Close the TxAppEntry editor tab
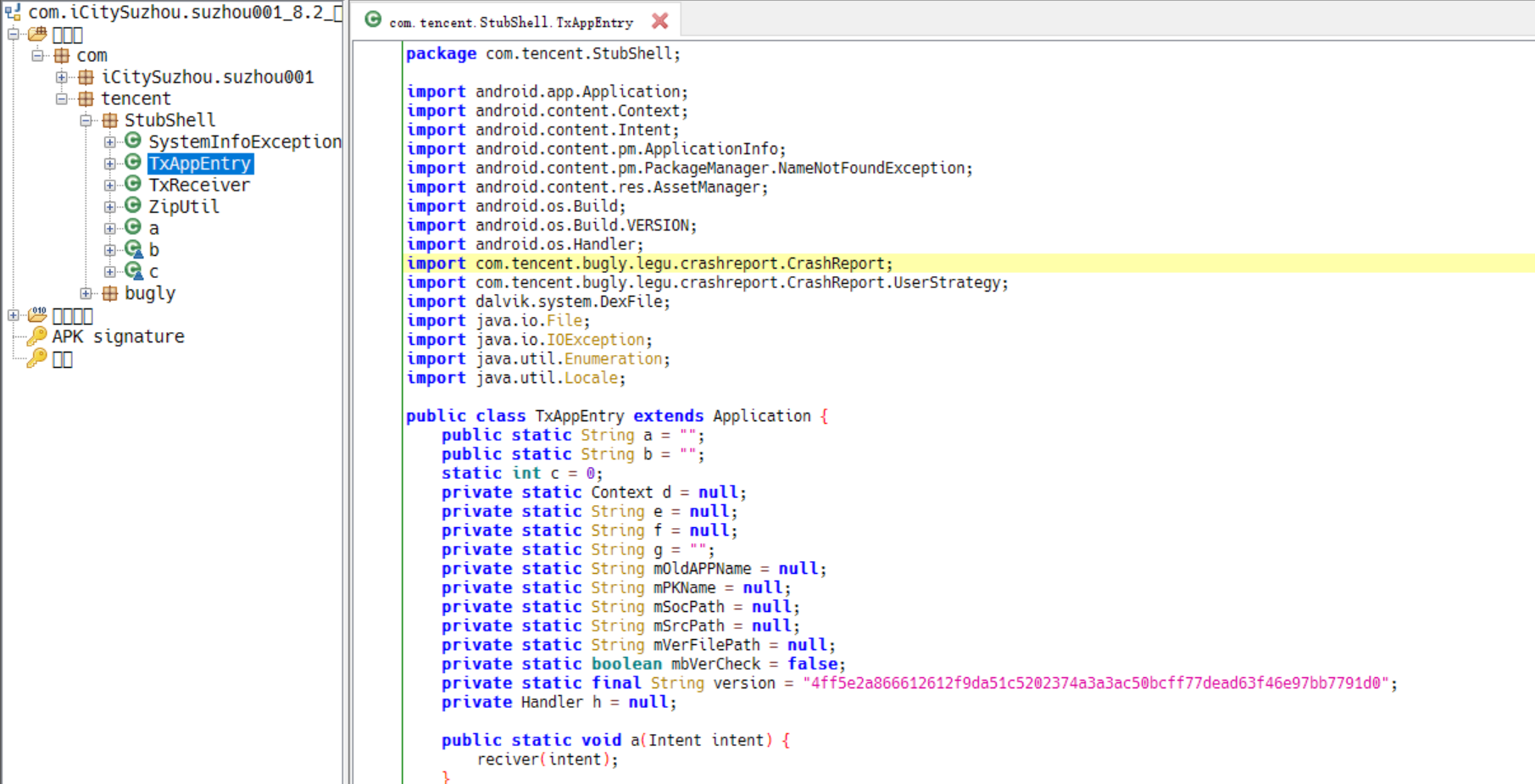Screen dimensions: 1535x784 (x=659, y=21)
